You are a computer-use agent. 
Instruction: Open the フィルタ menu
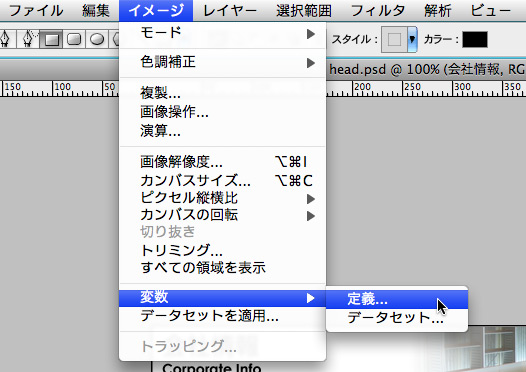click(x=378, y=11)
